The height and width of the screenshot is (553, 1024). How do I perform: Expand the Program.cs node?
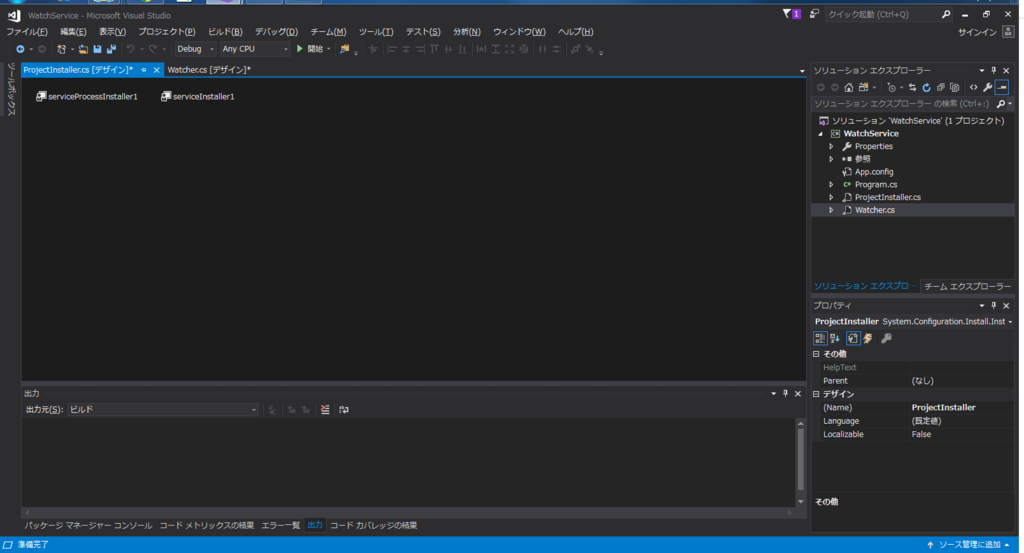[x=831, y=185]
